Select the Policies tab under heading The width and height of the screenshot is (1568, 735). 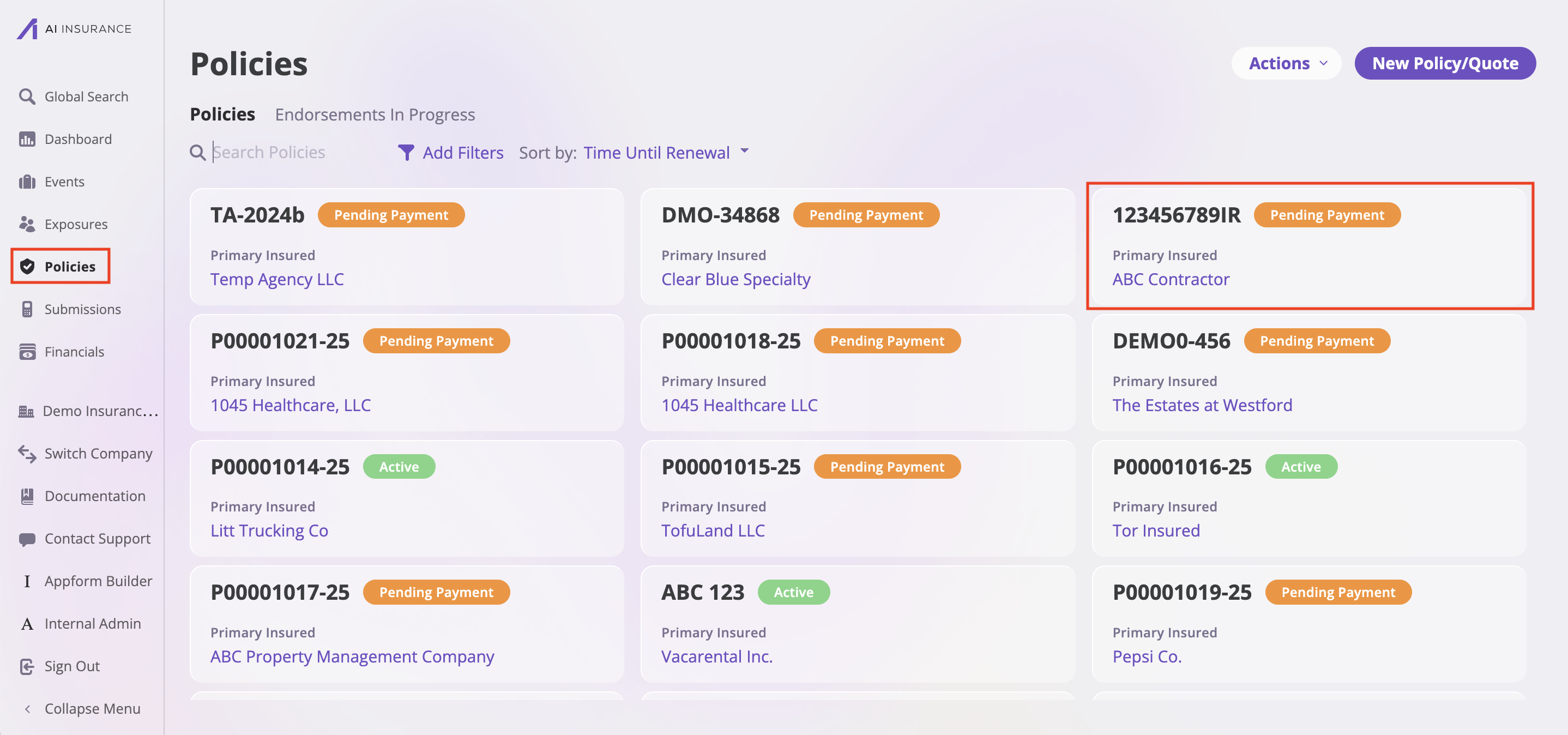click(222, 115)
